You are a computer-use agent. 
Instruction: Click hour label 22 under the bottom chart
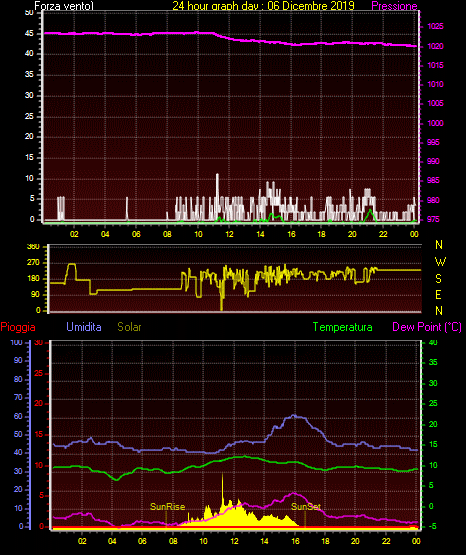coord(386,541)
